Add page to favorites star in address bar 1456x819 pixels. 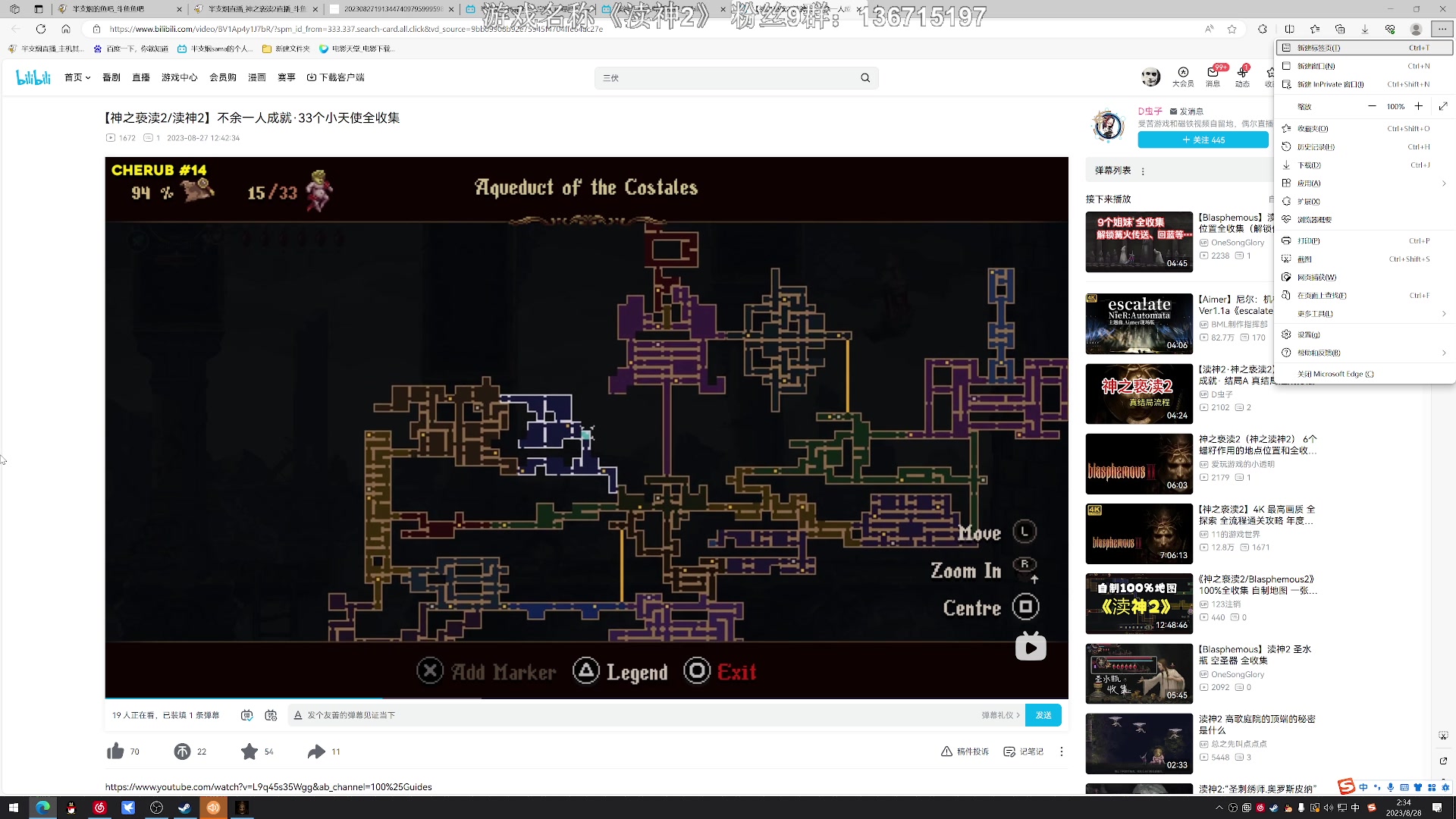pos(1232,29)
